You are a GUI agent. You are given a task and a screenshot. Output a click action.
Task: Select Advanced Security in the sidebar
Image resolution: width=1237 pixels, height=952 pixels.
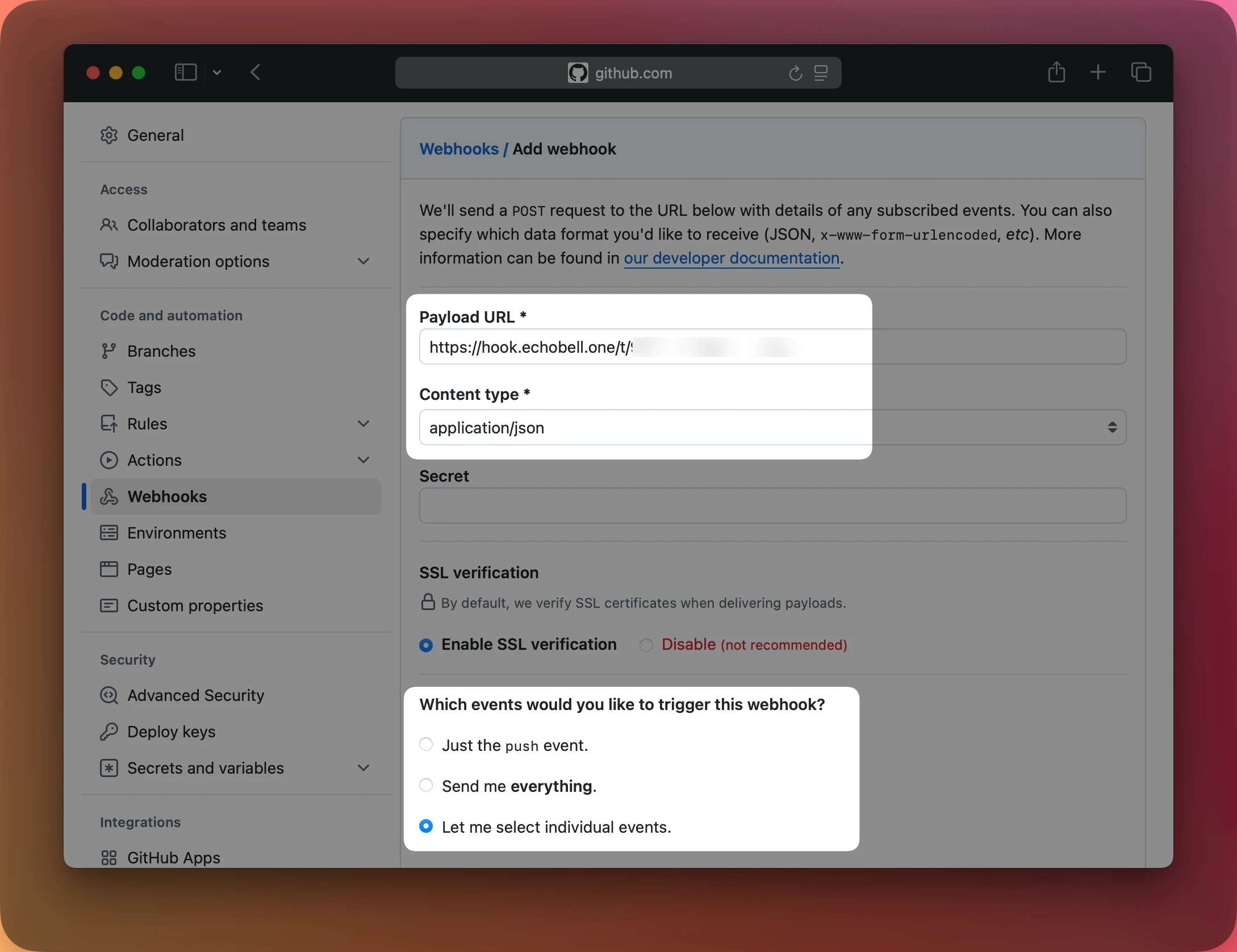pos(195,695)
